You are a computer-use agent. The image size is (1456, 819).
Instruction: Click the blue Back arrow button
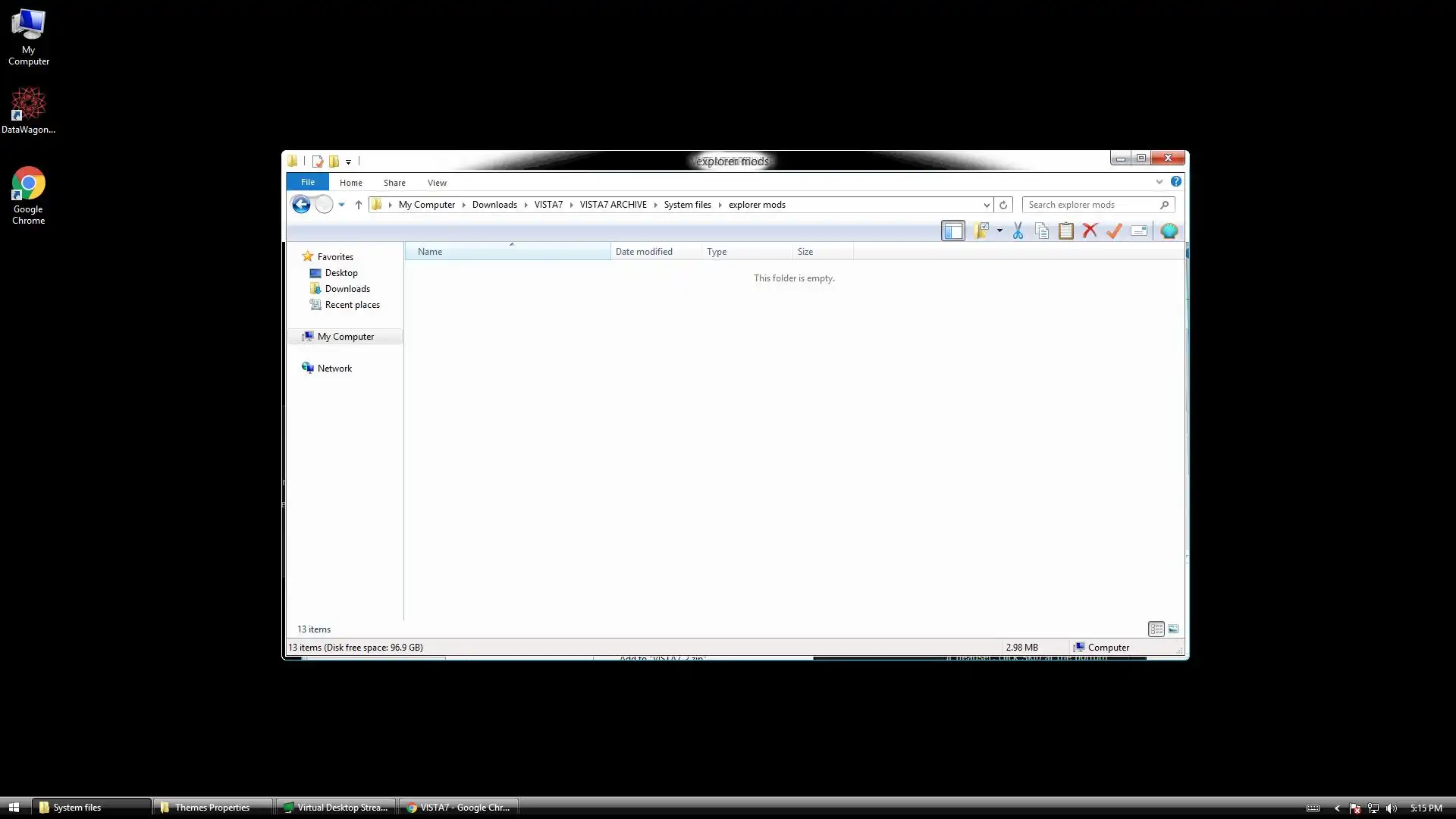[301, 205]
